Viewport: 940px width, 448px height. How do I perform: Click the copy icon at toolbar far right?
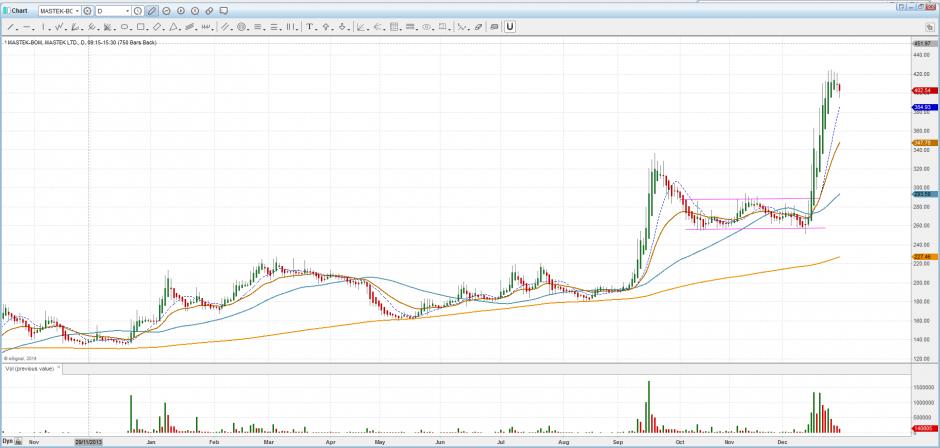(x=929, y=28)
